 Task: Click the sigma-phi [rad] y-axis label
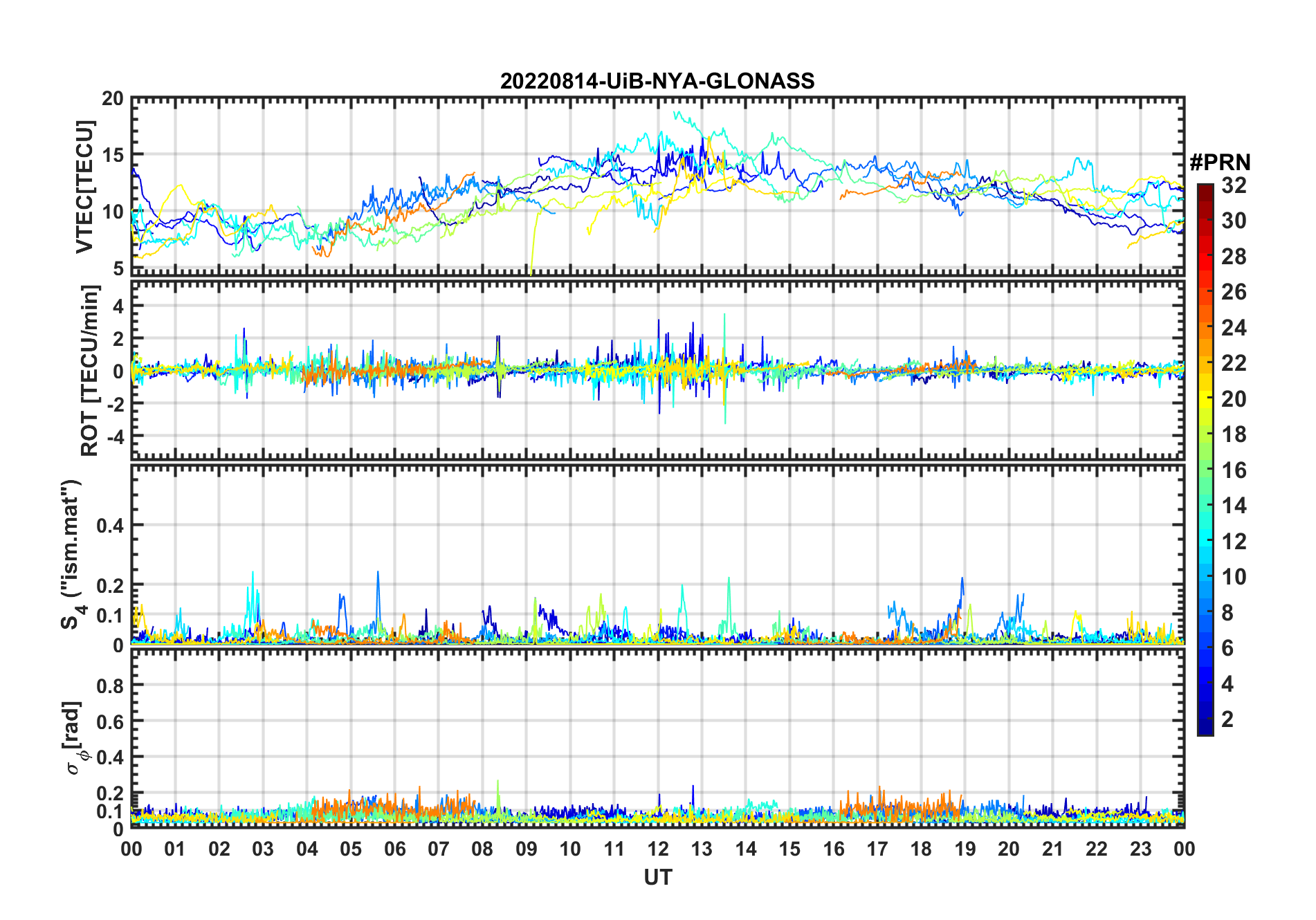[75, 737]
